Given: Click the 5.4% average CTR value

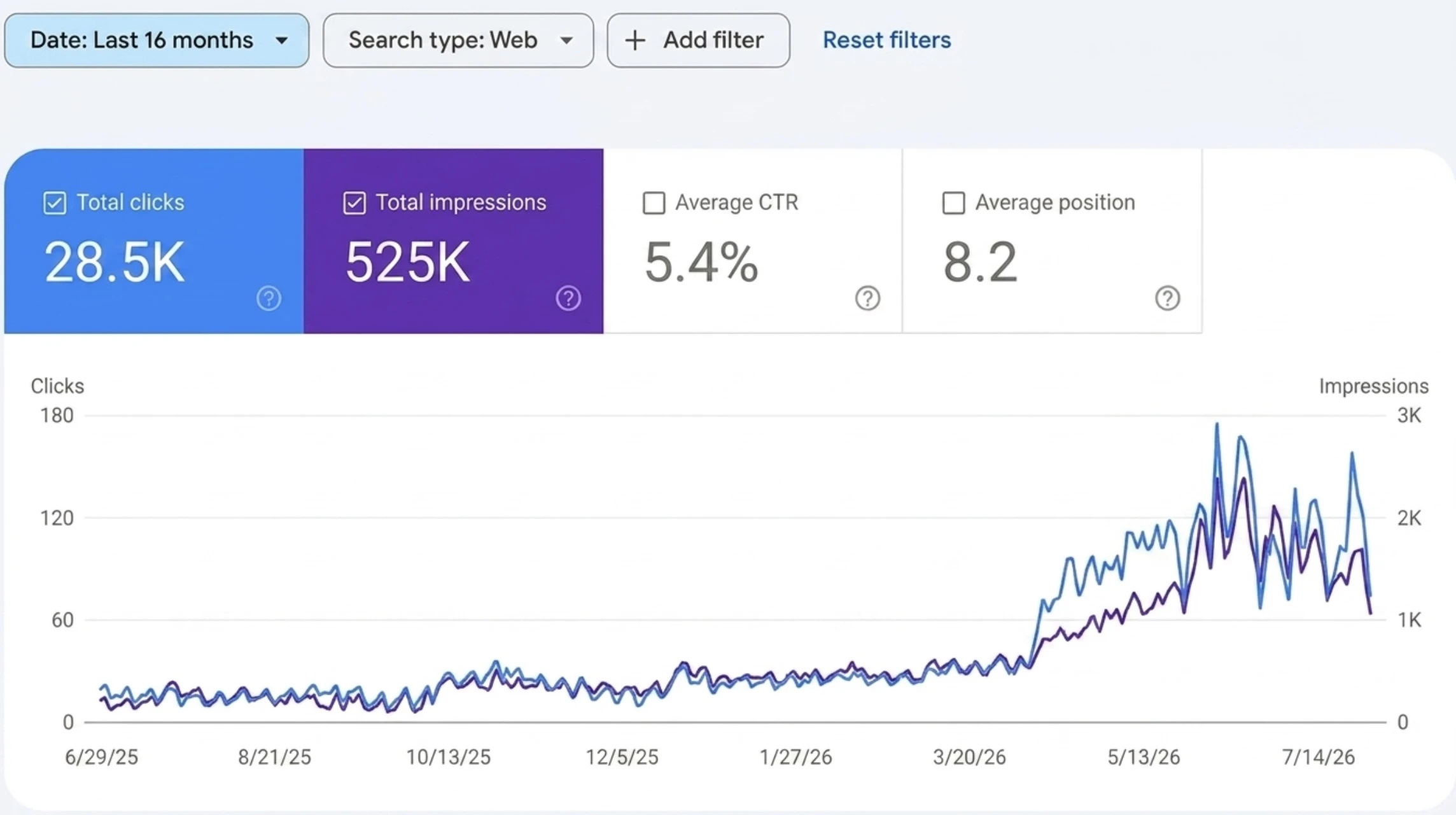Looking at the screenshot, I should pos(701,262).
